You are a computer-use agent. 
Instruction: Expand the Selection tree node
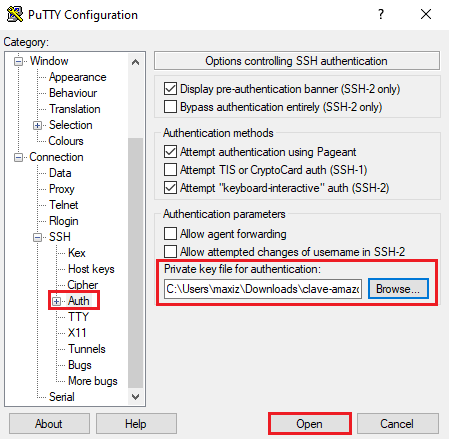(38, 125)
